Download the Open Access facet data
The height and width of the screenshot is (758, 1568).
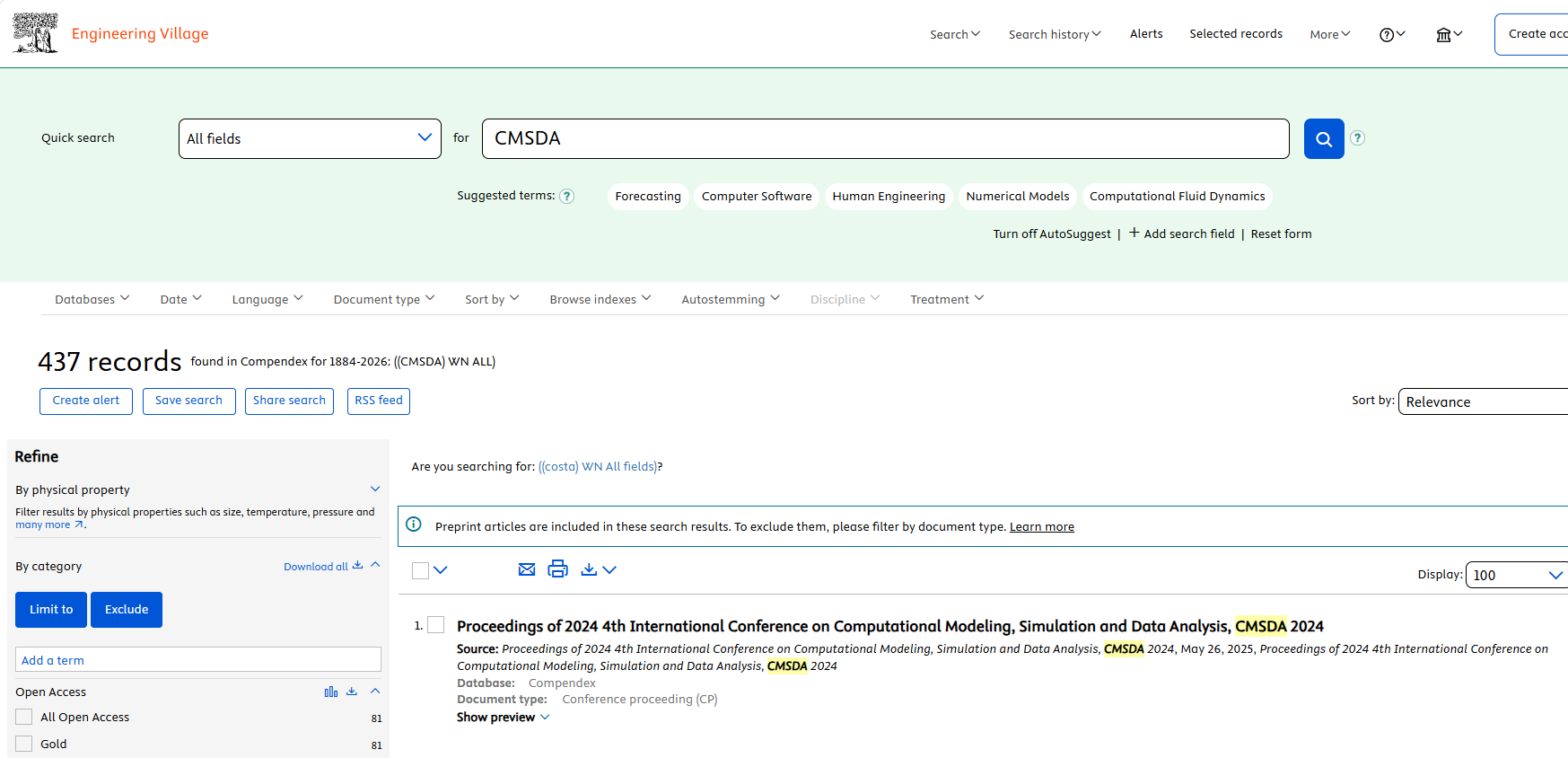[352, 692]
